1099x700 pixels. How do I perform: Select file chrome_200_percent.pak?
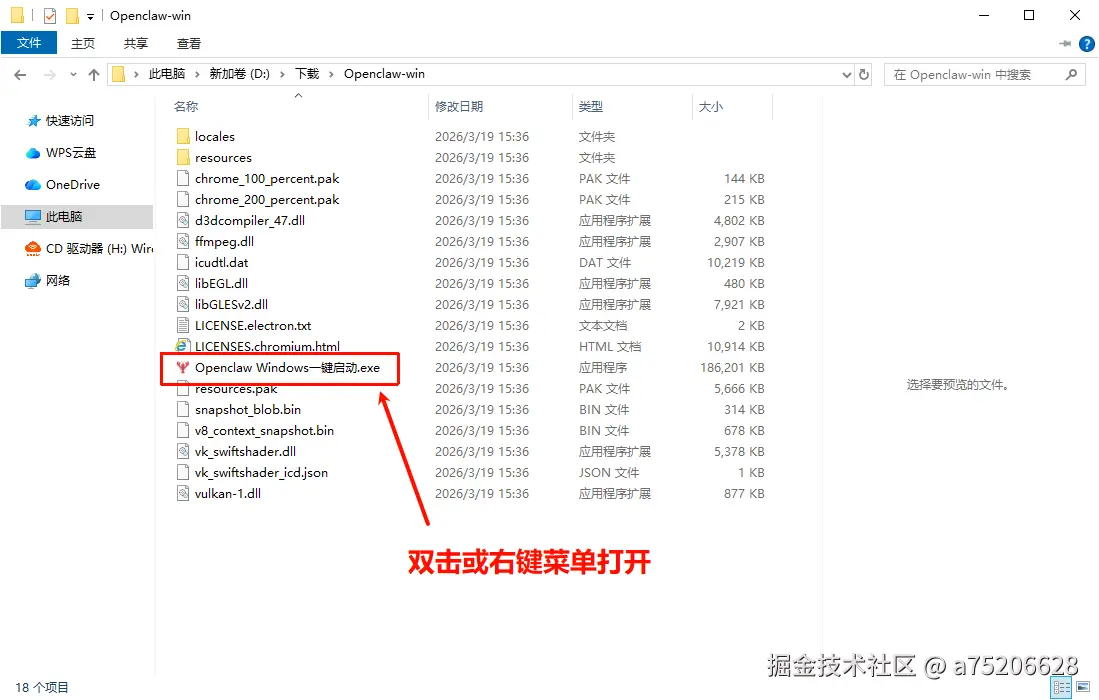click(x=267, y=200)
